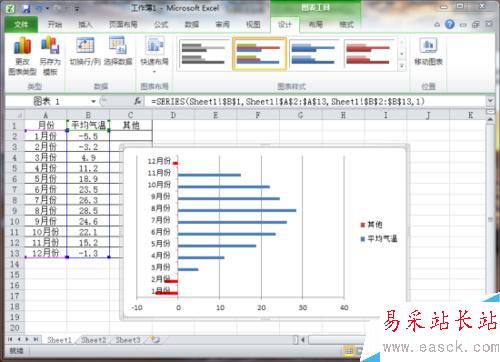The width and height of the screenshot is (500, 362).
Task: Switch to the Data ribbon tab
Action: click(x=192, y=24)
